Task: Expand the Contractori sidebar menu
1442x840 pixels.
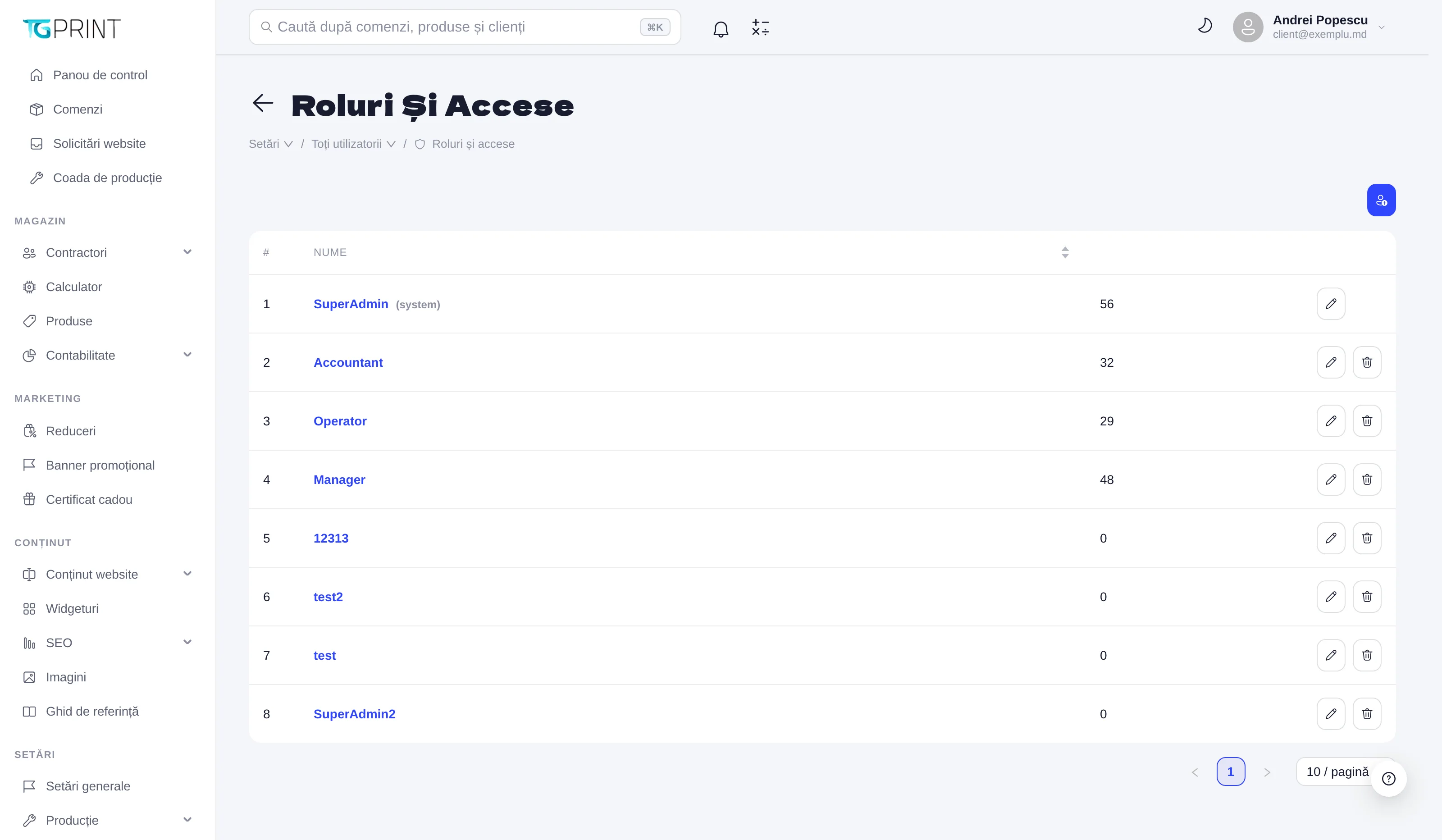Action: click(x=108, y=252)
